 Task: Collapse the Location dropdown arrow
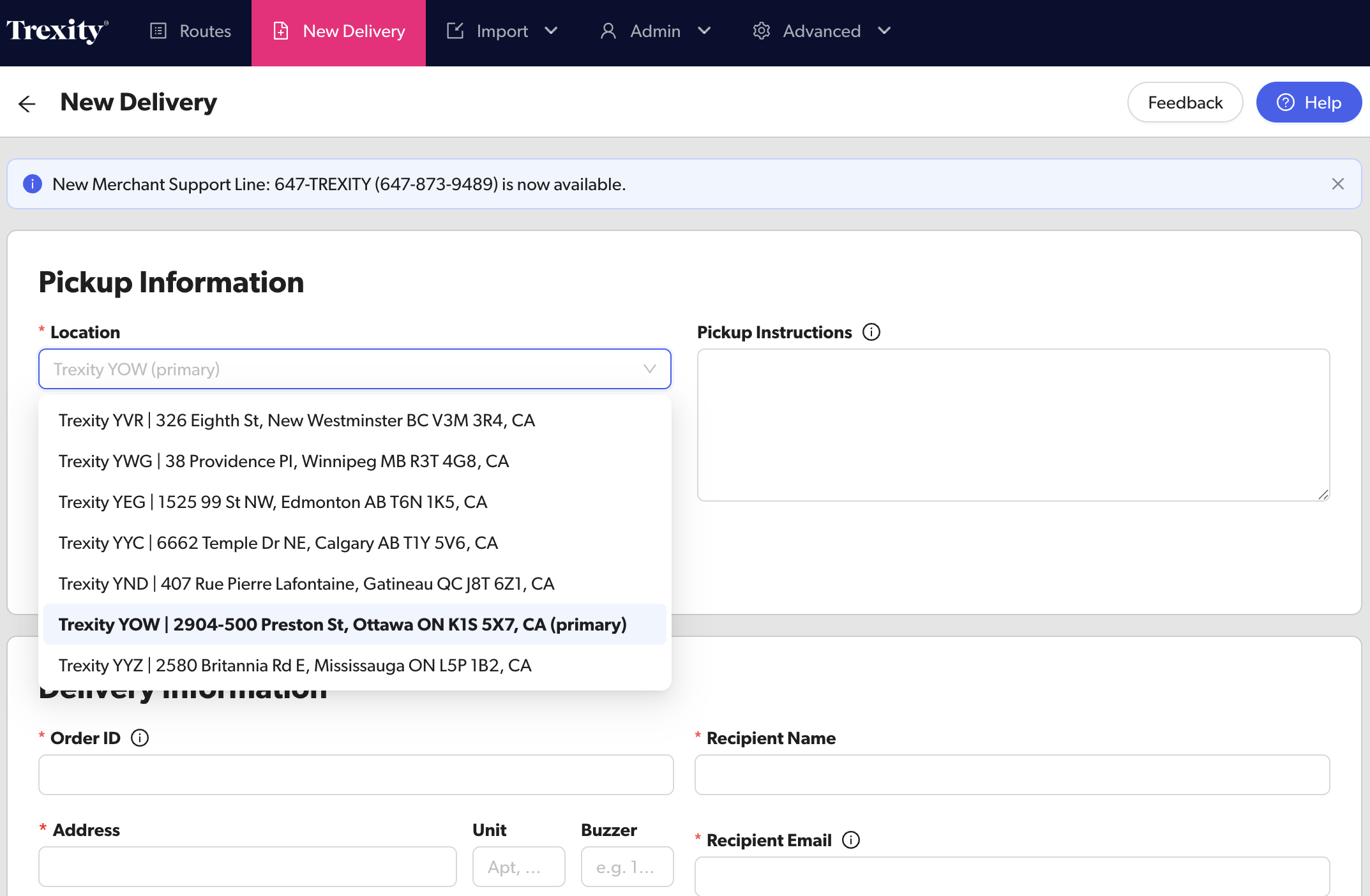tap(650, 369)
